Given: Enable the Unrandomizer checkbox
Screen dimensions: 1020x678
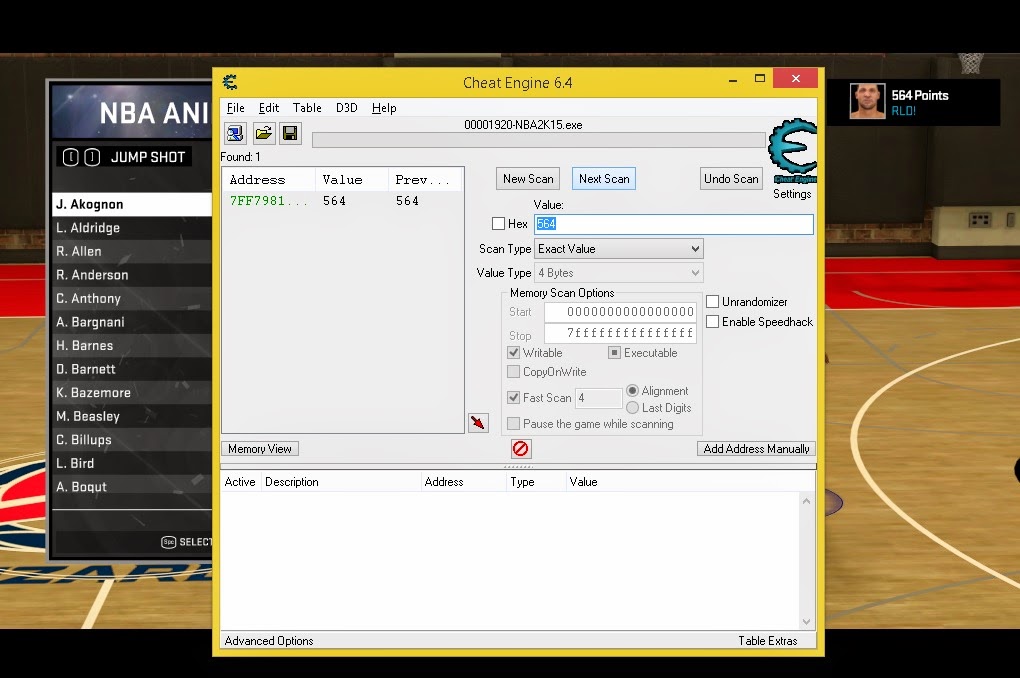Looking at the screenshot, I should point(712,302).
